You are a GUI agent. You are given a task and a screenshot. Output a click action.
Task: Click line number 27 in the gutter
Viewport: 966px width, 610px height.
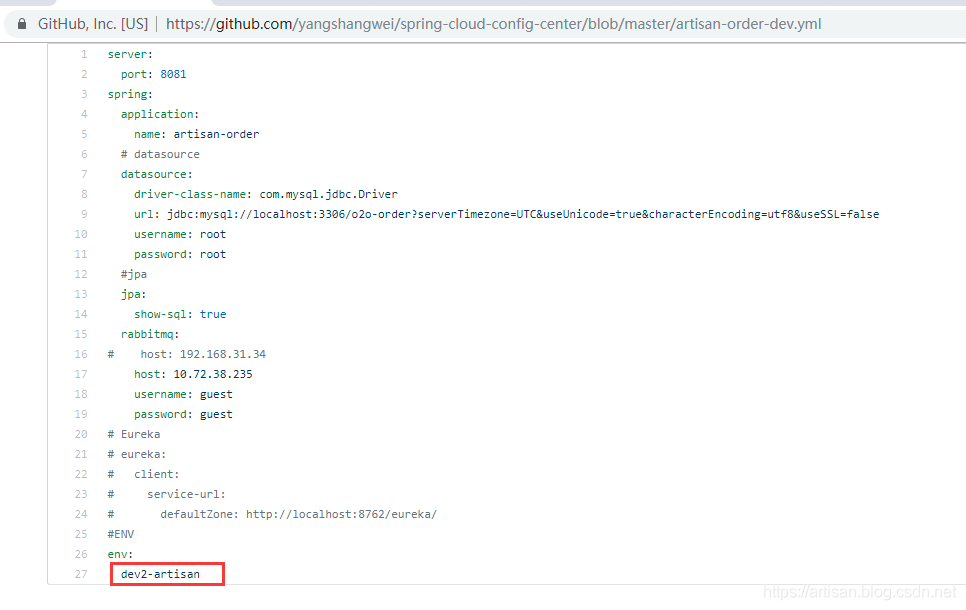81,574
